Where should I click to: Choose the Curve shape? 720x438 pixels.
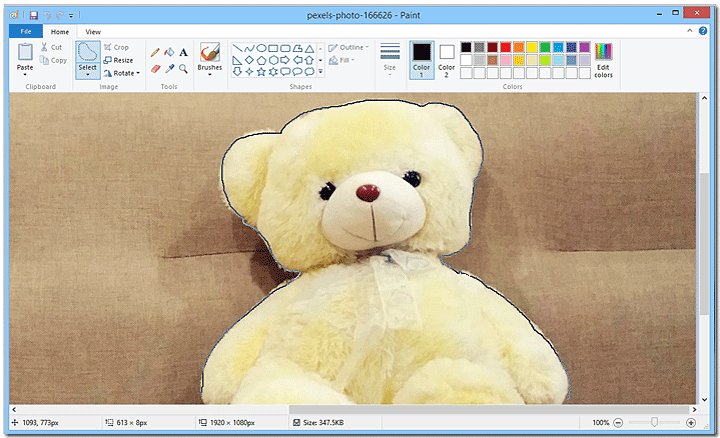(x=249, y=48)
